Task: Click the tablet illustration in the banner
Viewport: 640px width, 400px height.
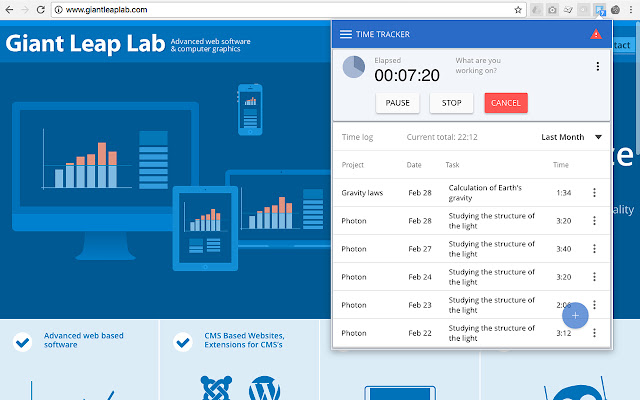Action: coord(205,229)
